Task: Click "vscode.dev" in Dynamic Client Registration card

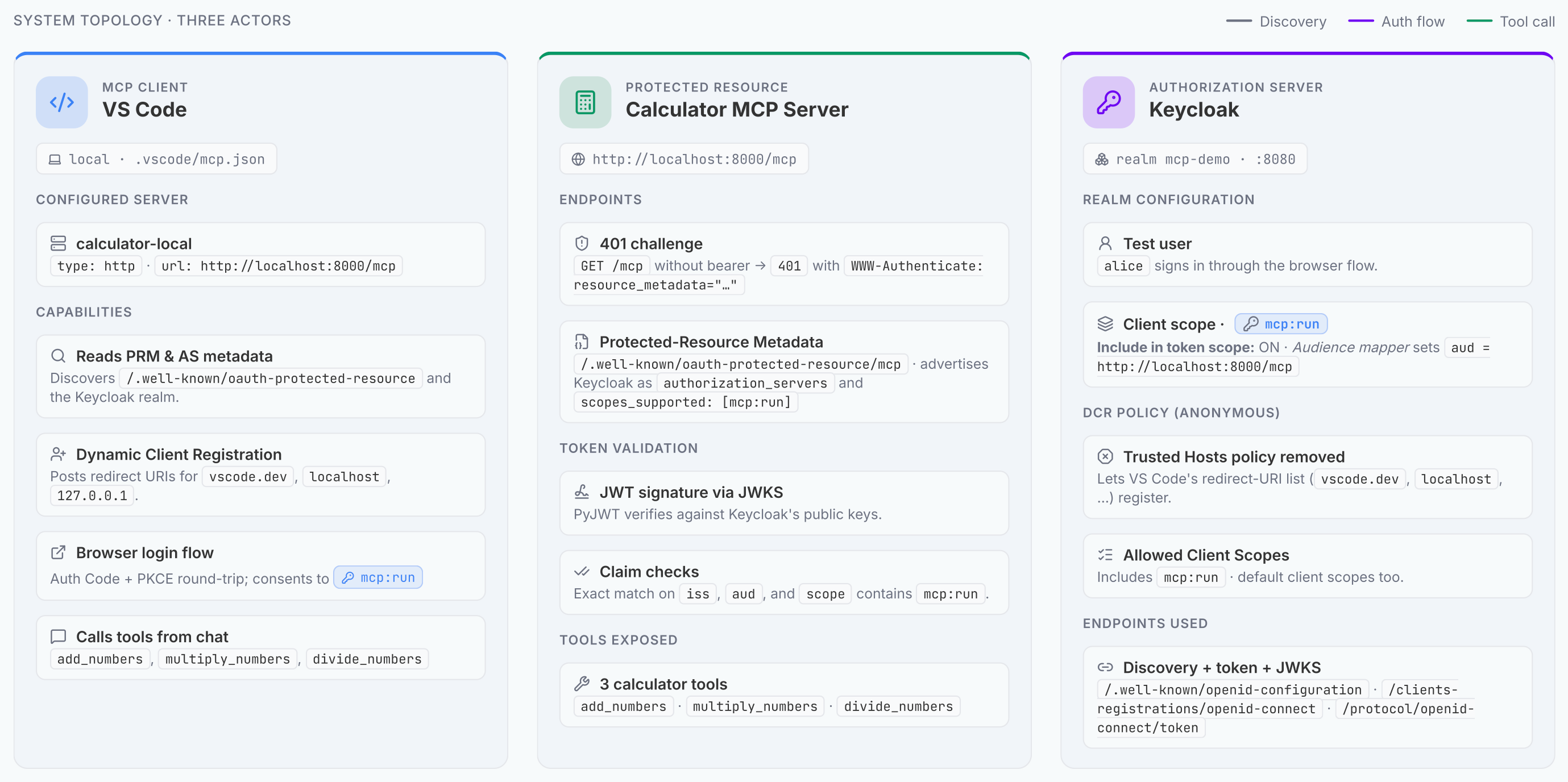Action: tap(248, 476)
